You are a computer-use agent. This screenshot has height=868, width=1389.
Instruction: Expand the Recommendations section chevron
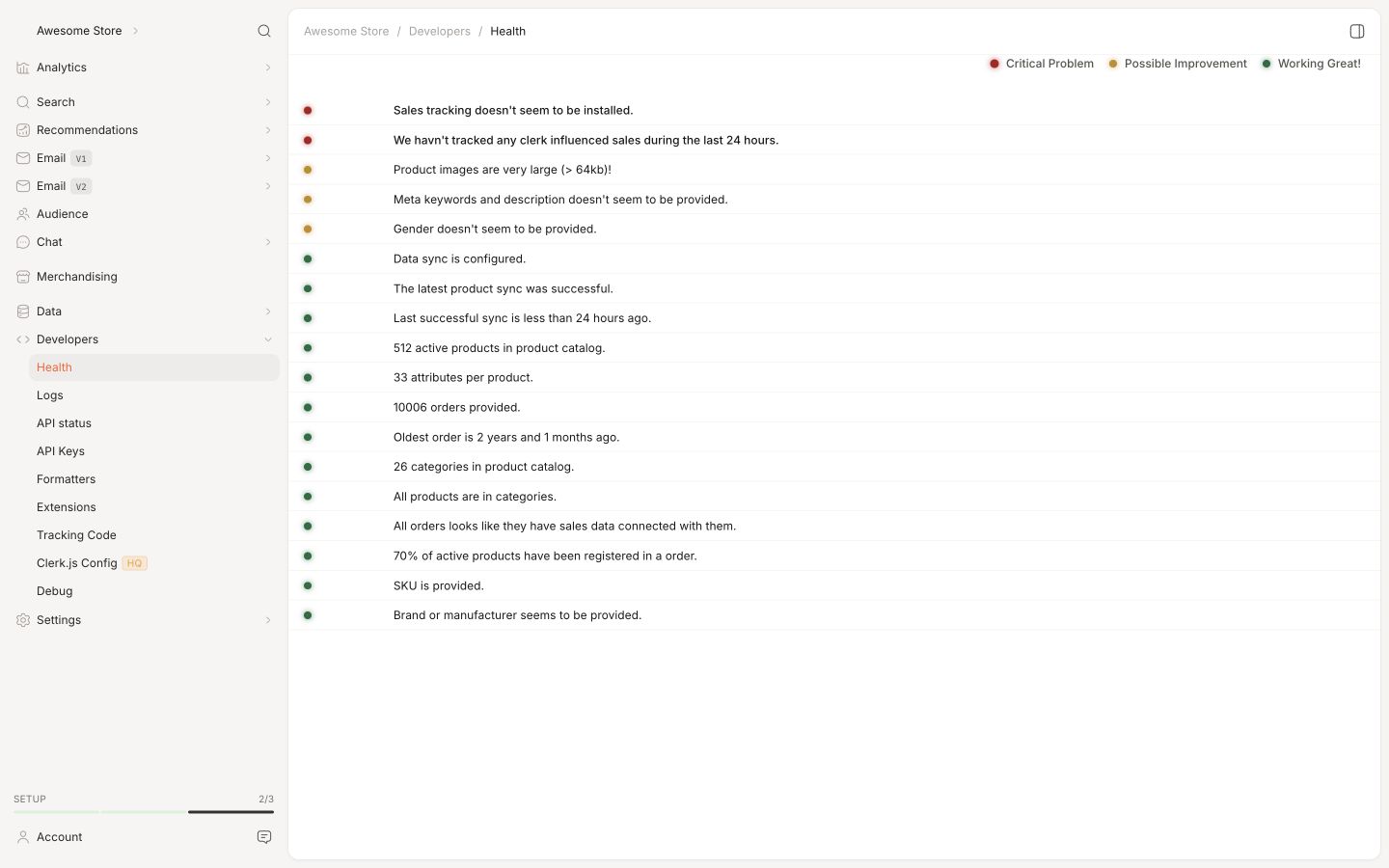(x=268, y=130)
